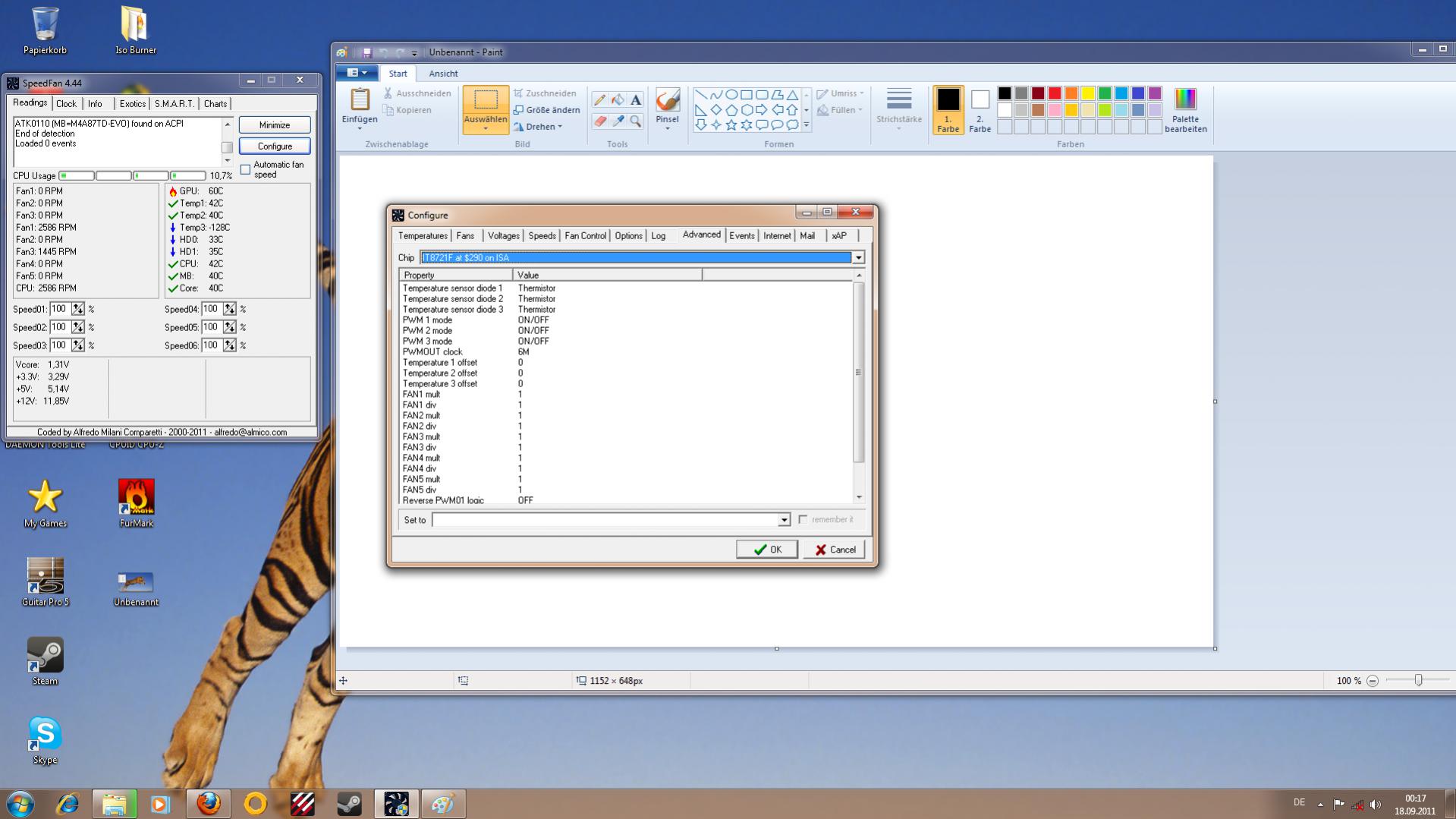Switch to the Temperatures tab in Configure

pyautogui.click(x=423, y=236)
